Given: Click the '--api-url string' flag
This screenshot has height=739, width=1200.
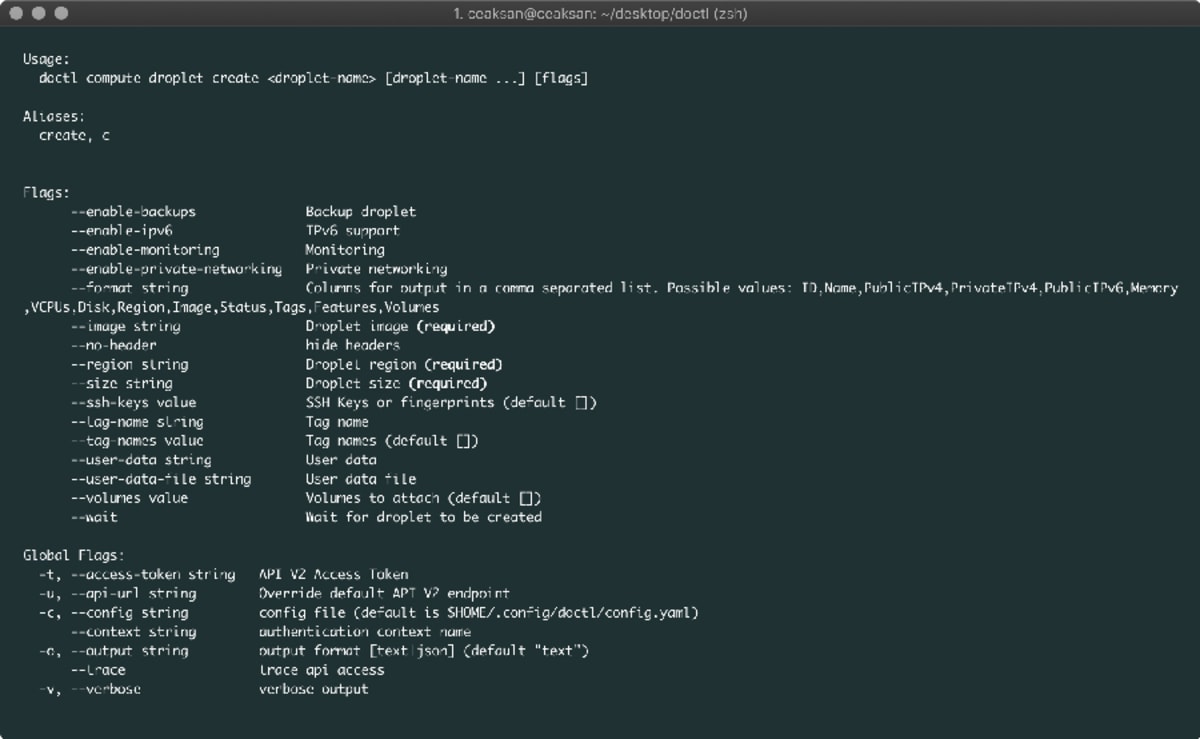Looking at the screenshot, I should coord(133,593).
